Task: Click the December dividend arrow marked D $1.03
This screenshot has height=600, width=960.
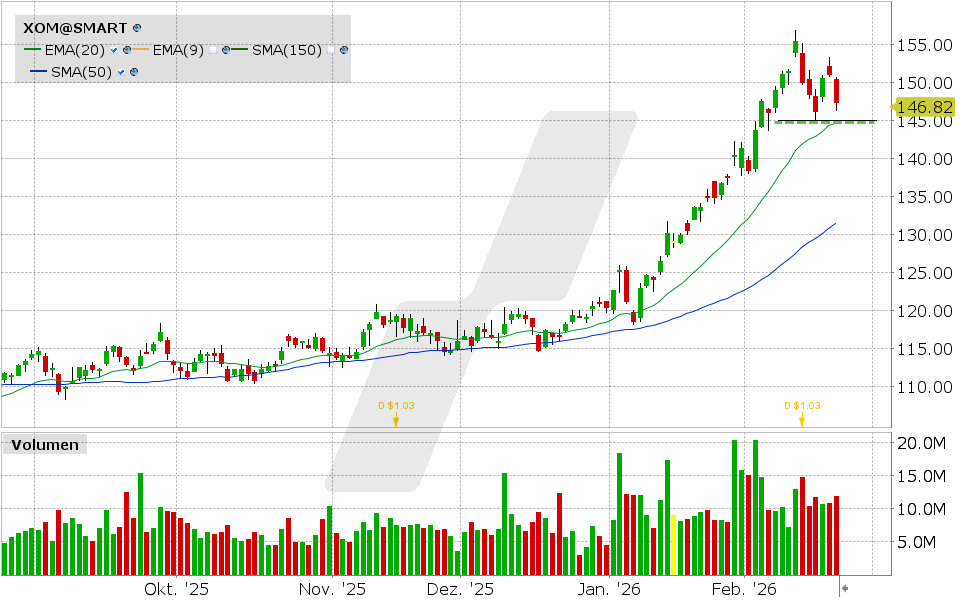Action: point(396,420)
